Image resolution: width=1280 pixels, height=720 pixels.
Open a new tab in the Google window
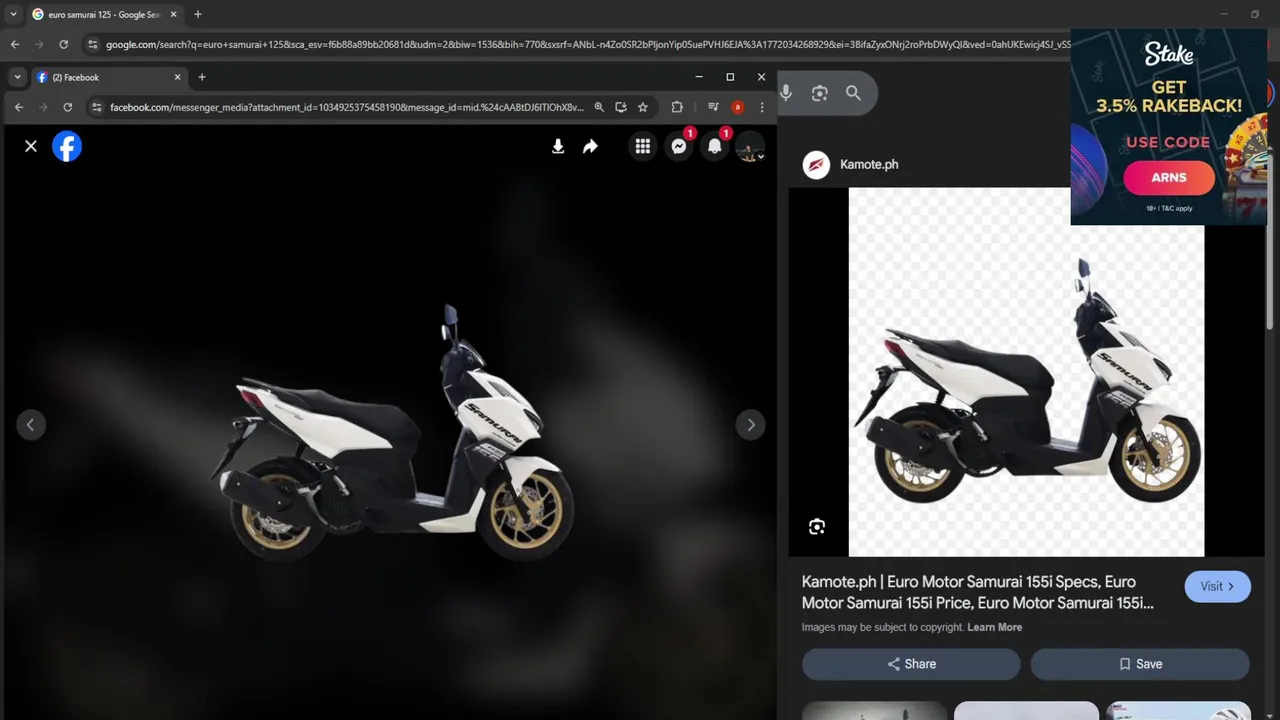(x=198, y=14)
